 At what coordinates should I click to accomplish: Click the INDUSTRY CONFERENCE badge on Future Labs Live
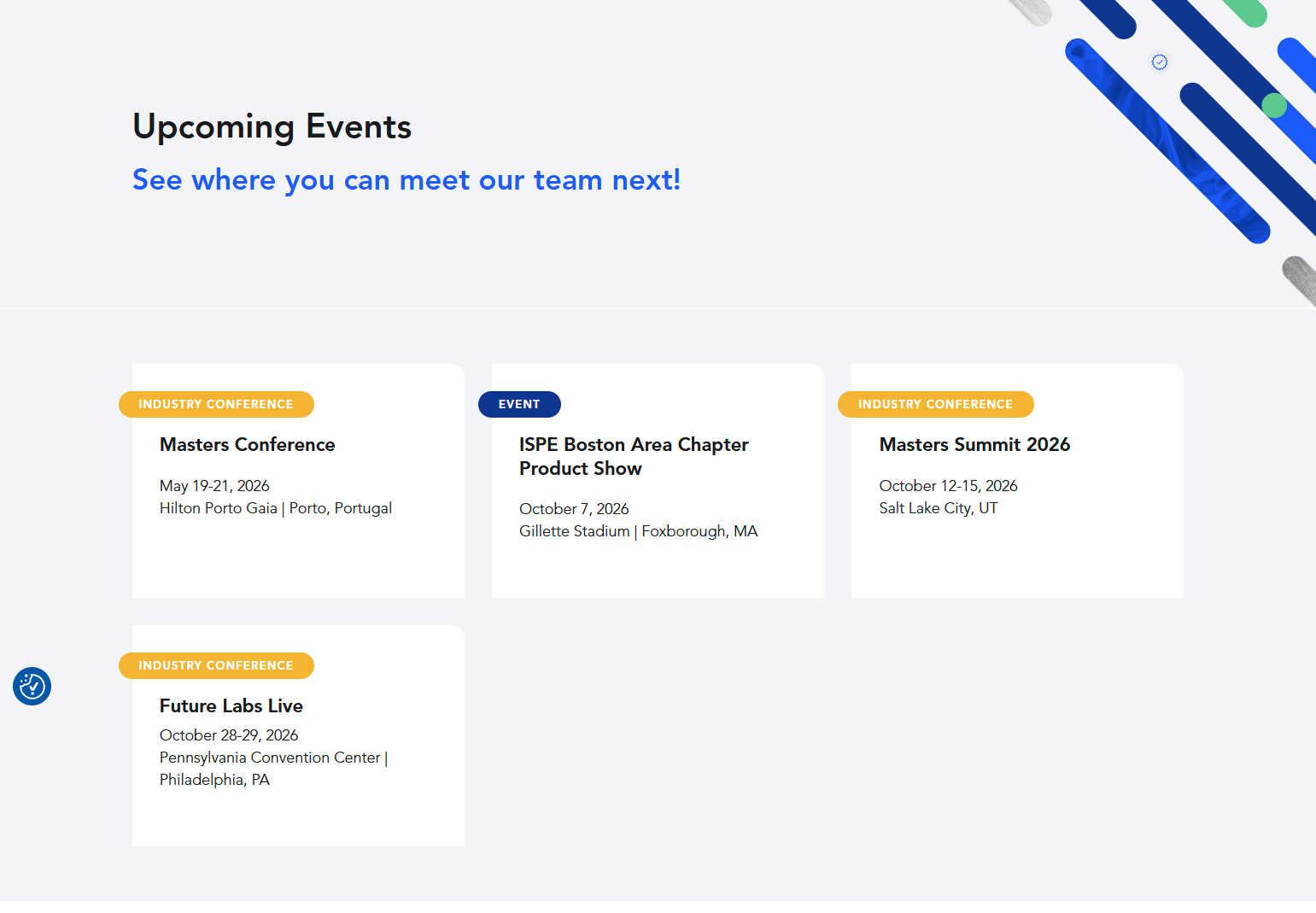click(x=216, y=665)
